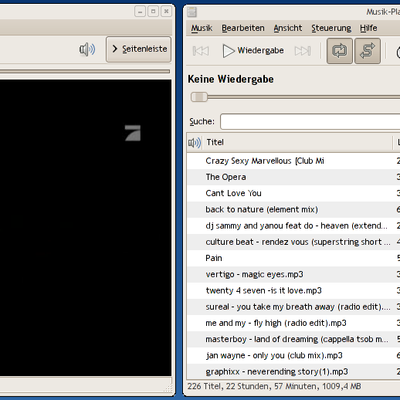Select the track The Opera
Viewport: 400px width, 400px height.
293,177
